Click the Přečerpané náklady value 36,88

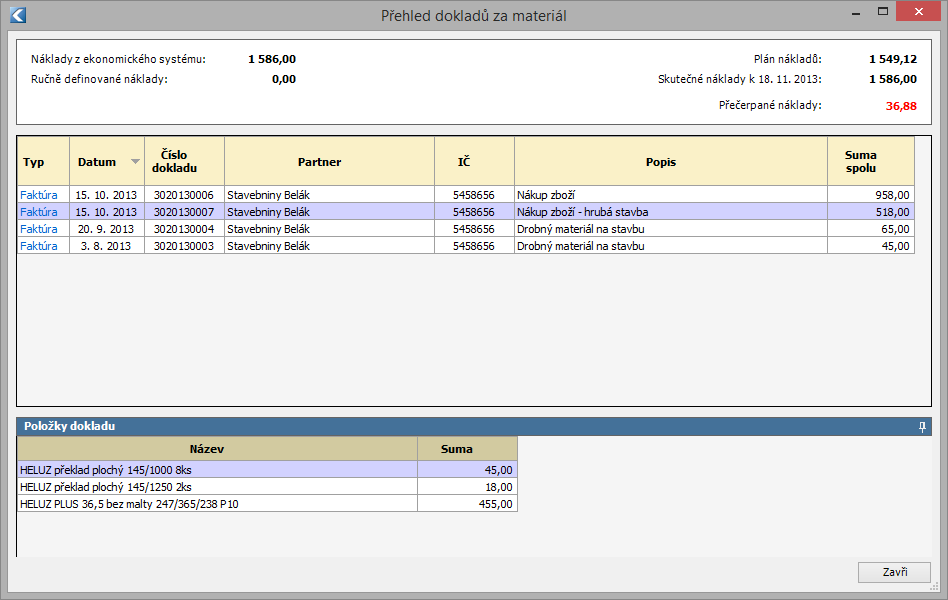(x=901, y=106)
